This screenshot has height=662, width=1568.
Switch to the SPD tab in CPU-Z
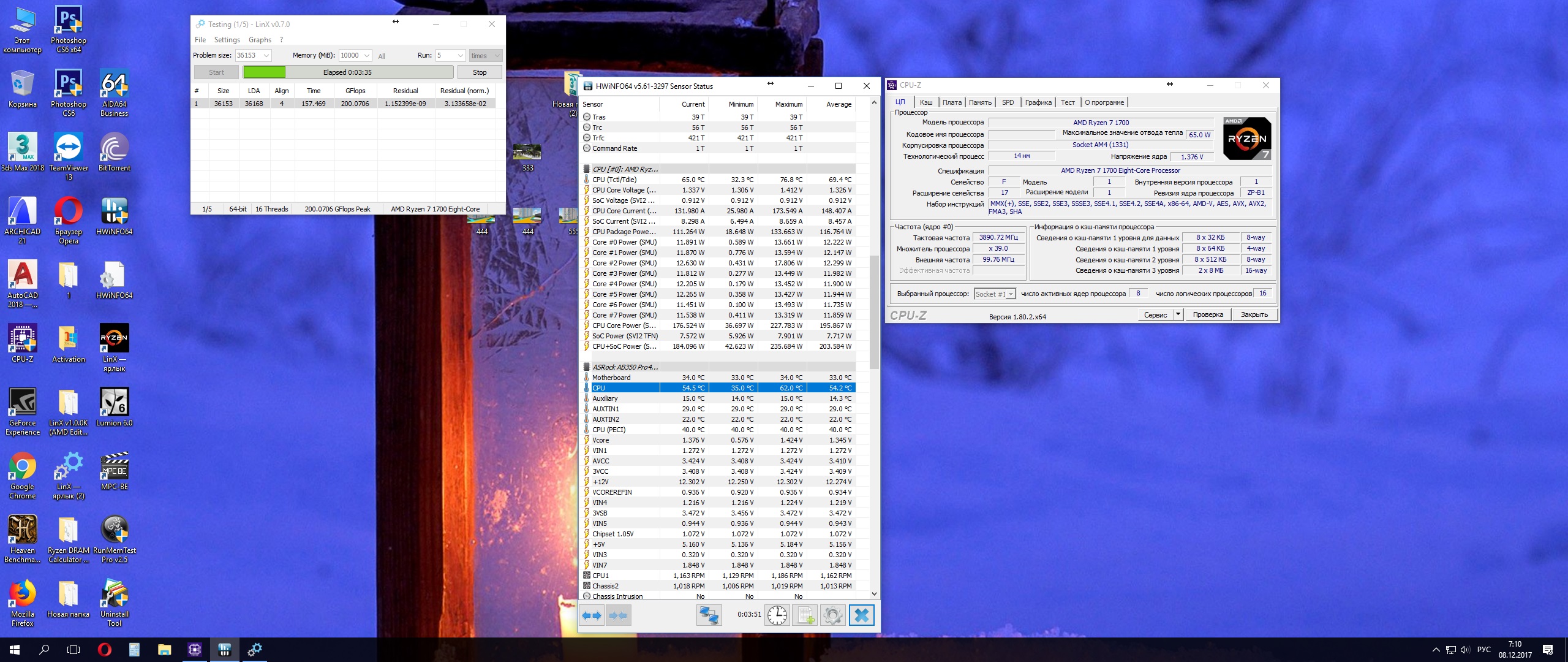click(1008, 102)
